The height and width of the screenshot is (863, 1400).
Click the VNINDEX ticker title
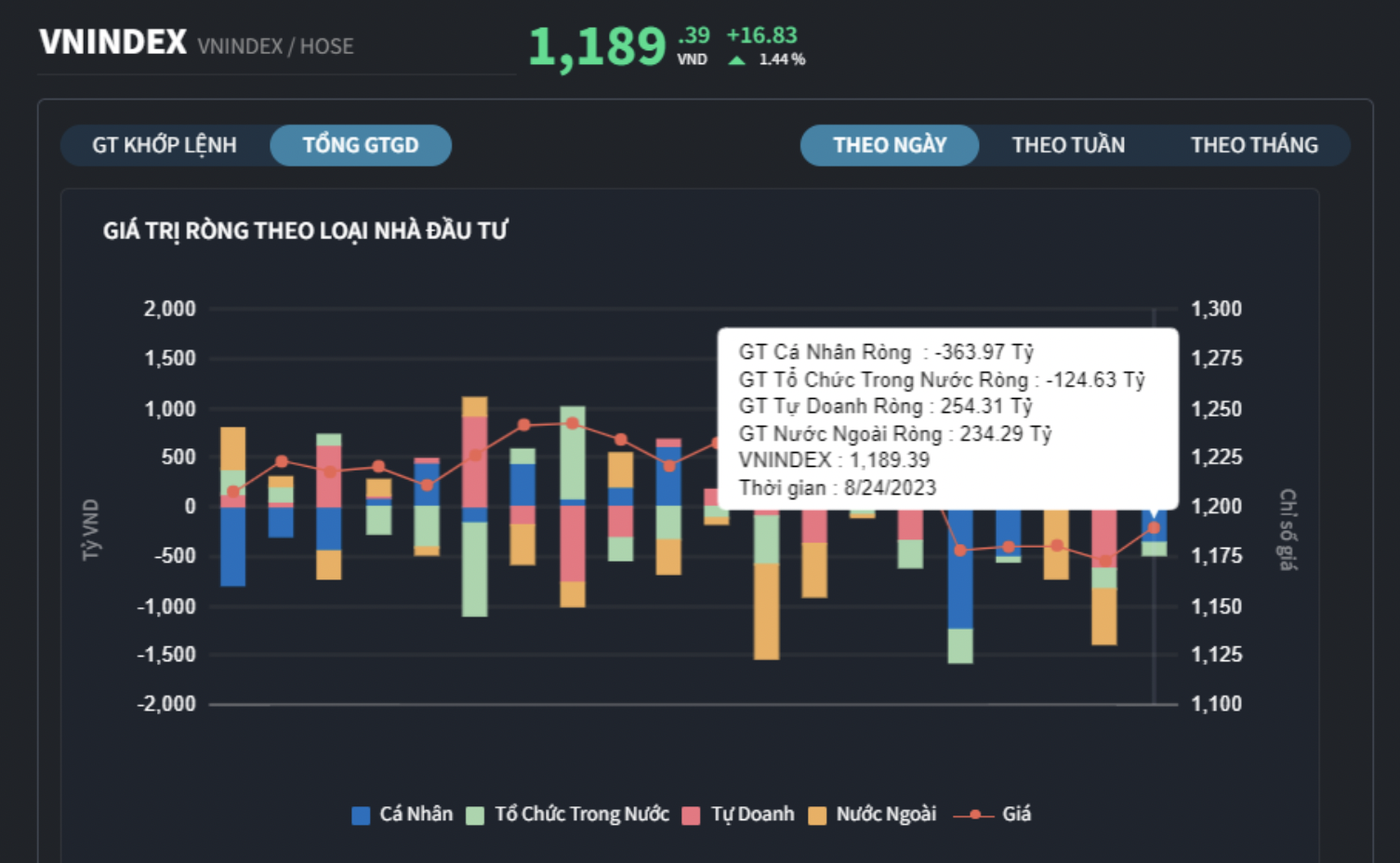(x=113, y=43)
